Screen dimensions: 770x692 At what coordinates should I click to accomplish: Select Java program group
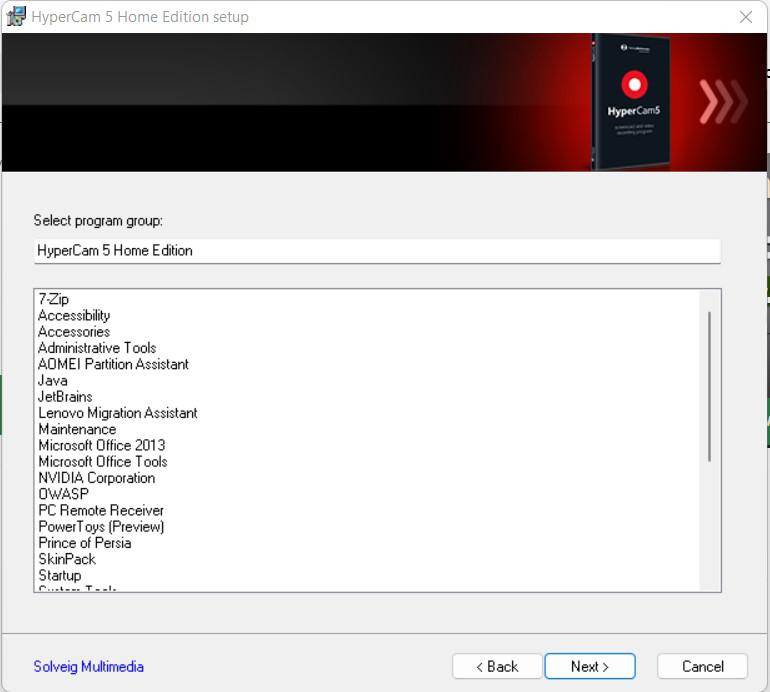[x=53, y=380]
